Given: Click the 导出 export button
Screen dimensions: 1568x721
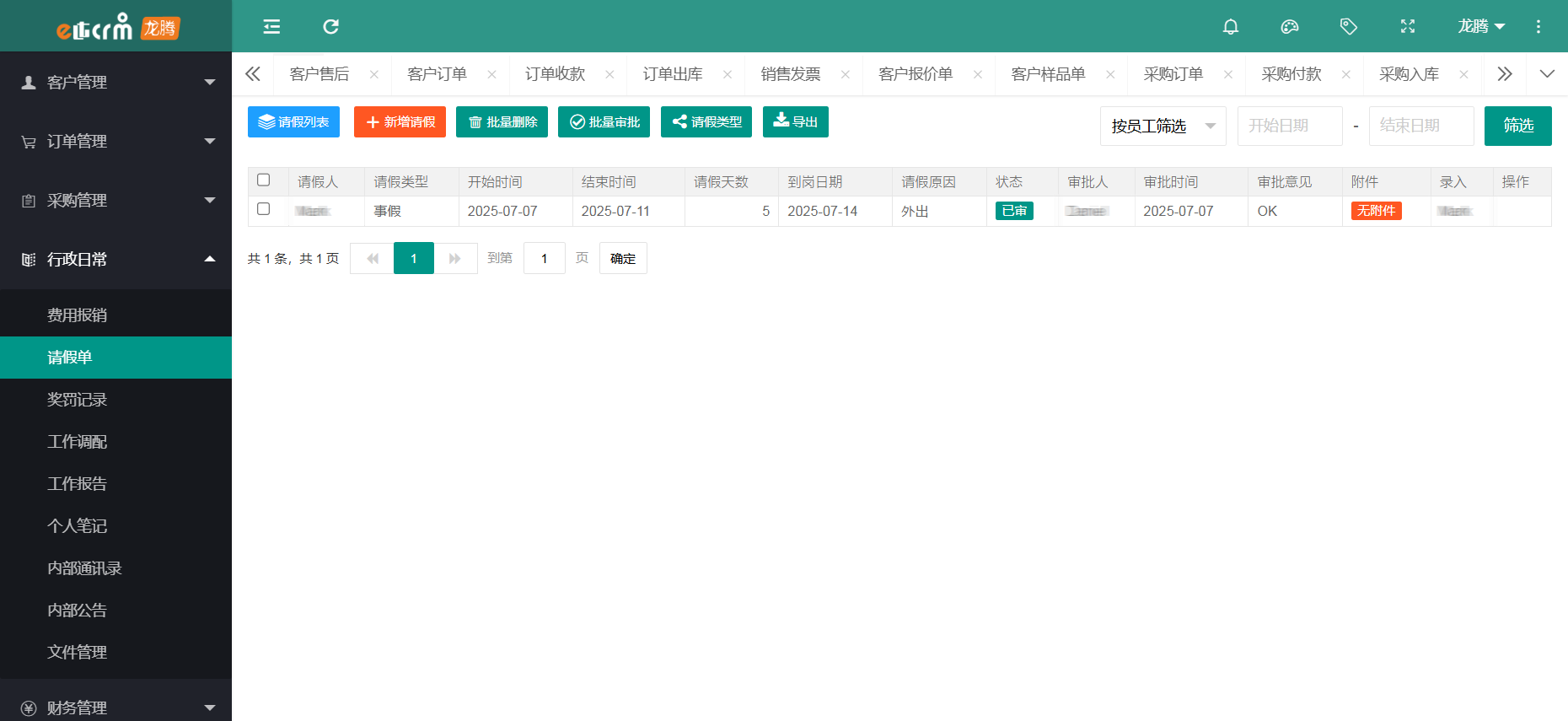Looking at the screenshot, I should (x=796, y=121).
